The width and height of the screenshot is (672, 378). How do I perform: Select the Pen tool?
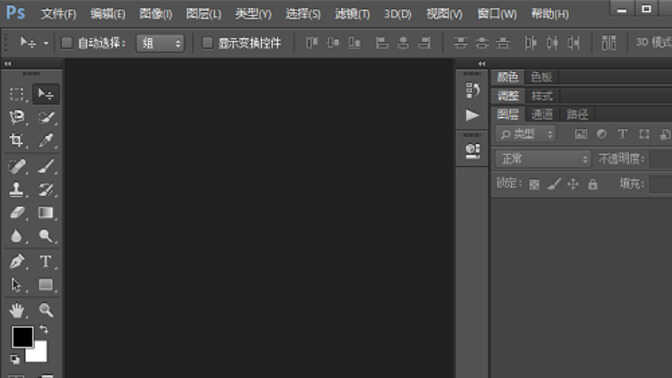[17, 261]
